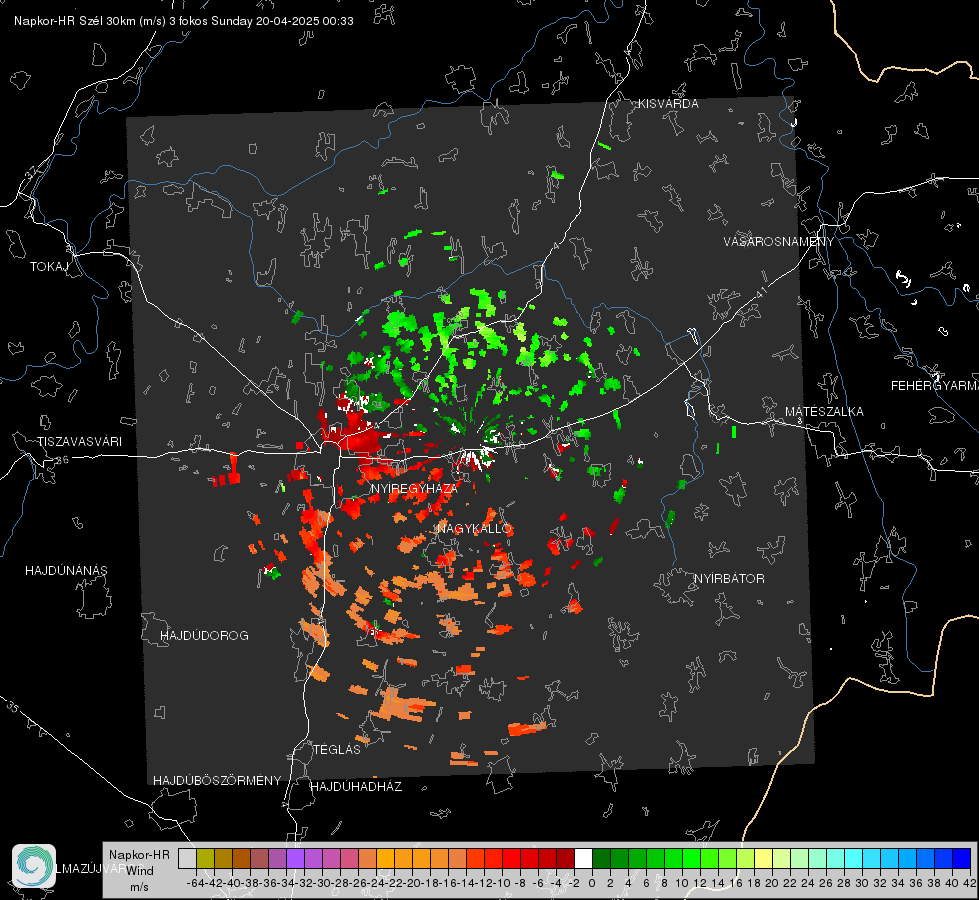Click the 'Wind' legend caption

pos(140,871)
